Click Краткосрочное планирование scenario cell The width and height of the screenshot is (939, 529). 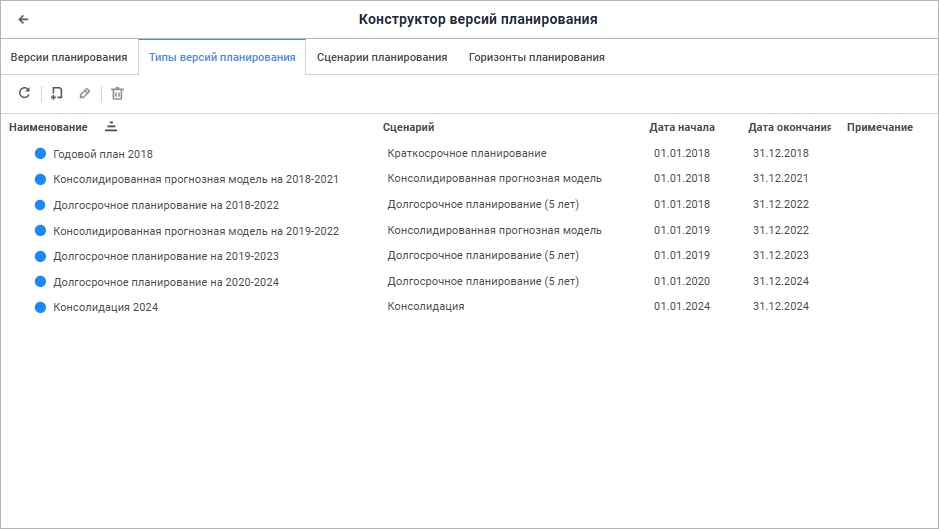[x=467, y=153]
